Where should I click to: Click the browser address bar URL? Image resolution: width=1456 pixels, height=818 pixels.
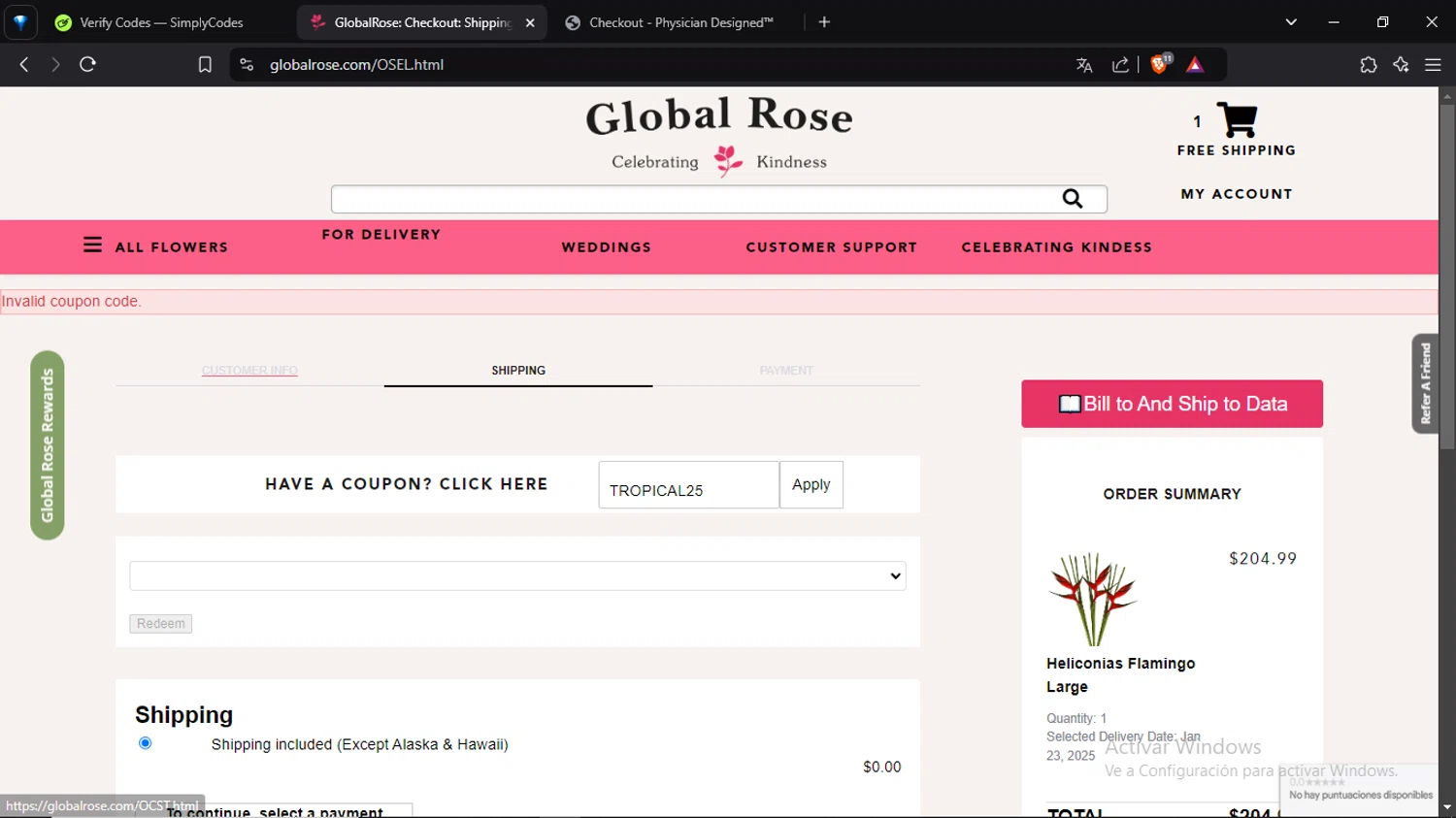(356, 65)
